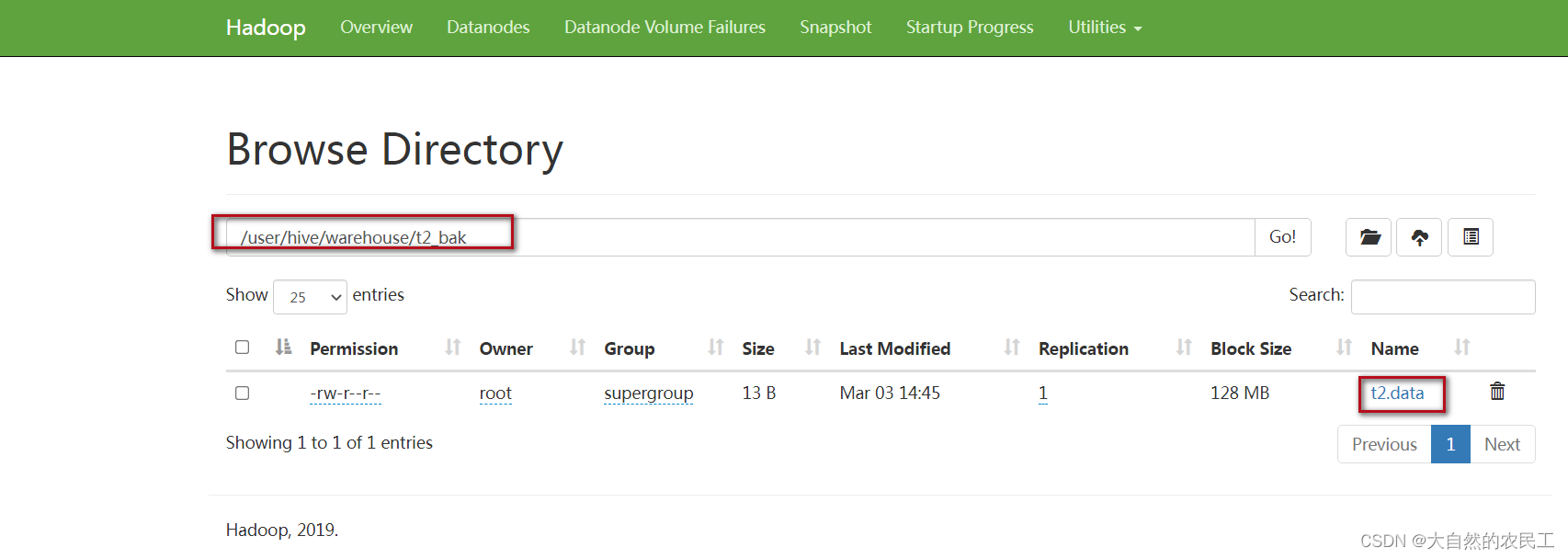Image resolution: width=1568 pixels, height=559 pixels.
Task: Sort by the leading sort icon column
Action: pyautogui.click(x=283, y=348)
